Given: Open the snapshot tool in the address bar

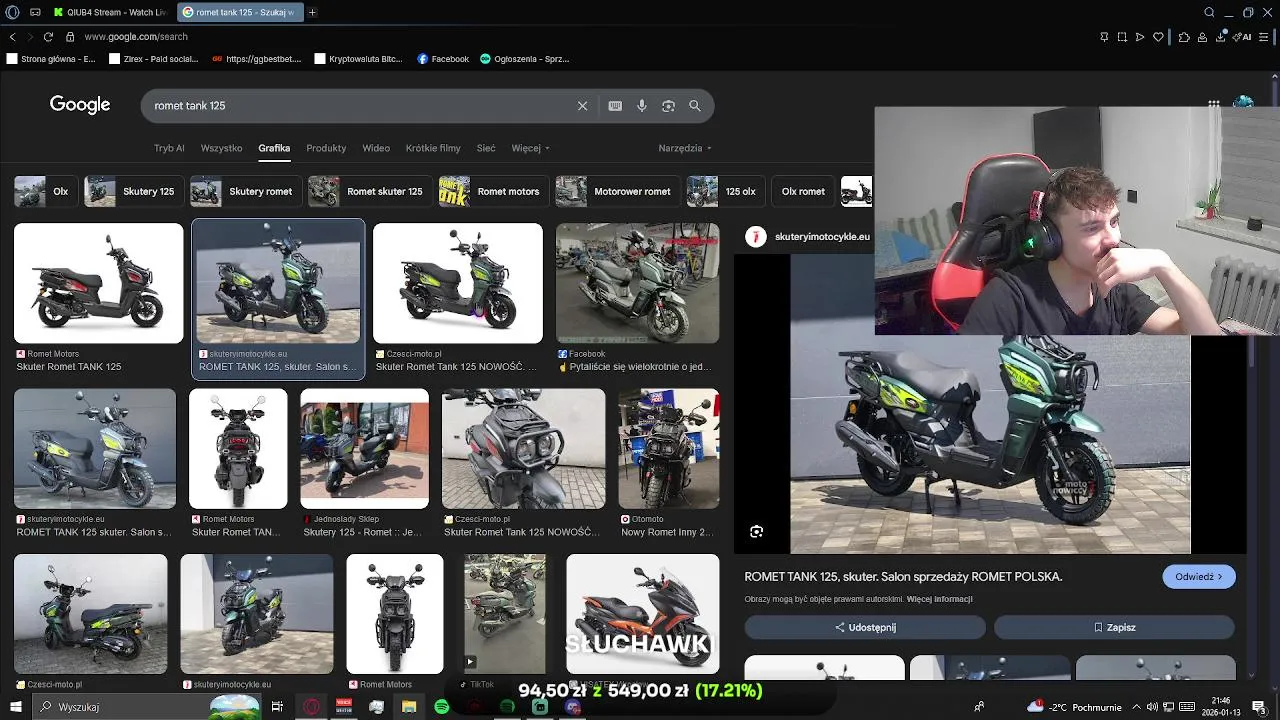Looking at the screenshot, I should [1122, 37].
